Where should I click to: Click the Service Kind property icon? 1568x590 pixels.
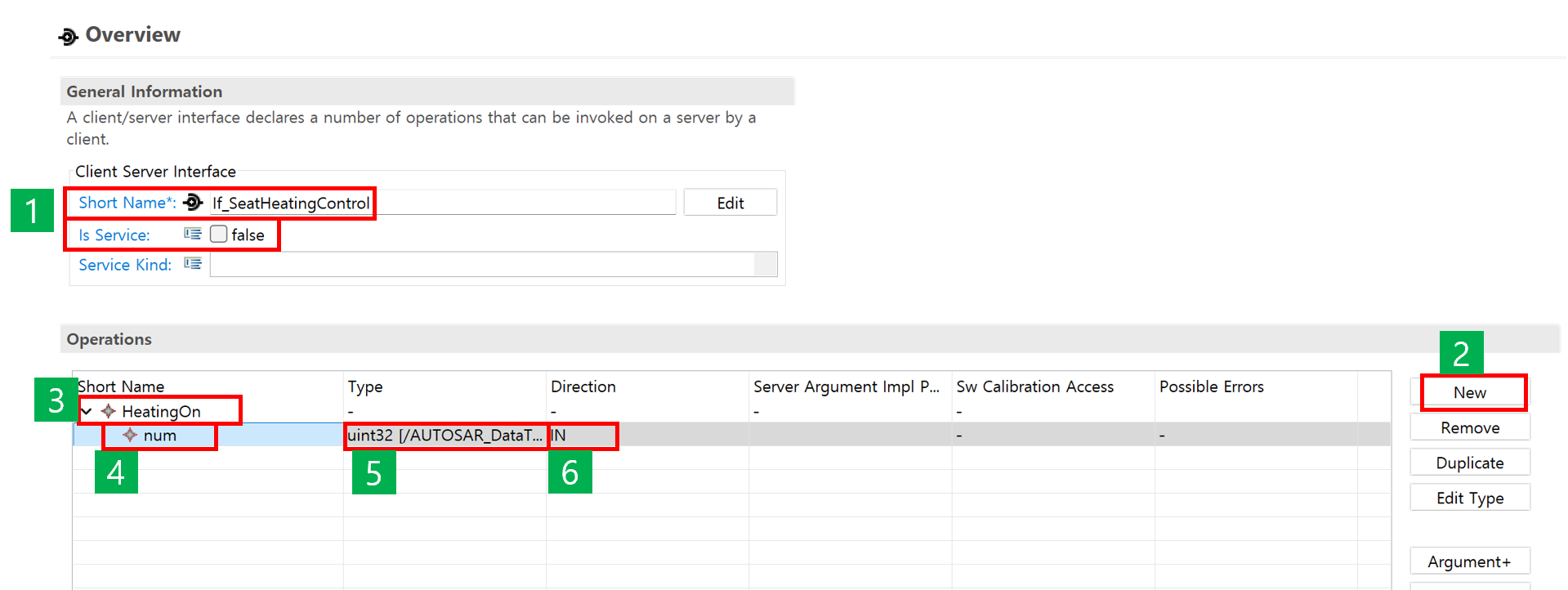(x=193, y=264)
